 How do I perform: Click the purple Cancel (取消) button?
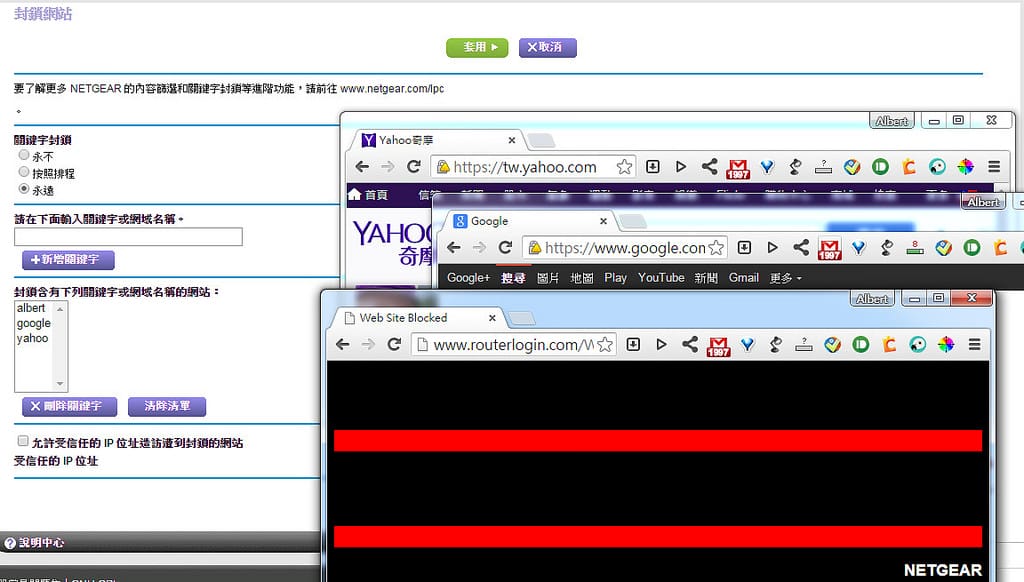[547, 47]
